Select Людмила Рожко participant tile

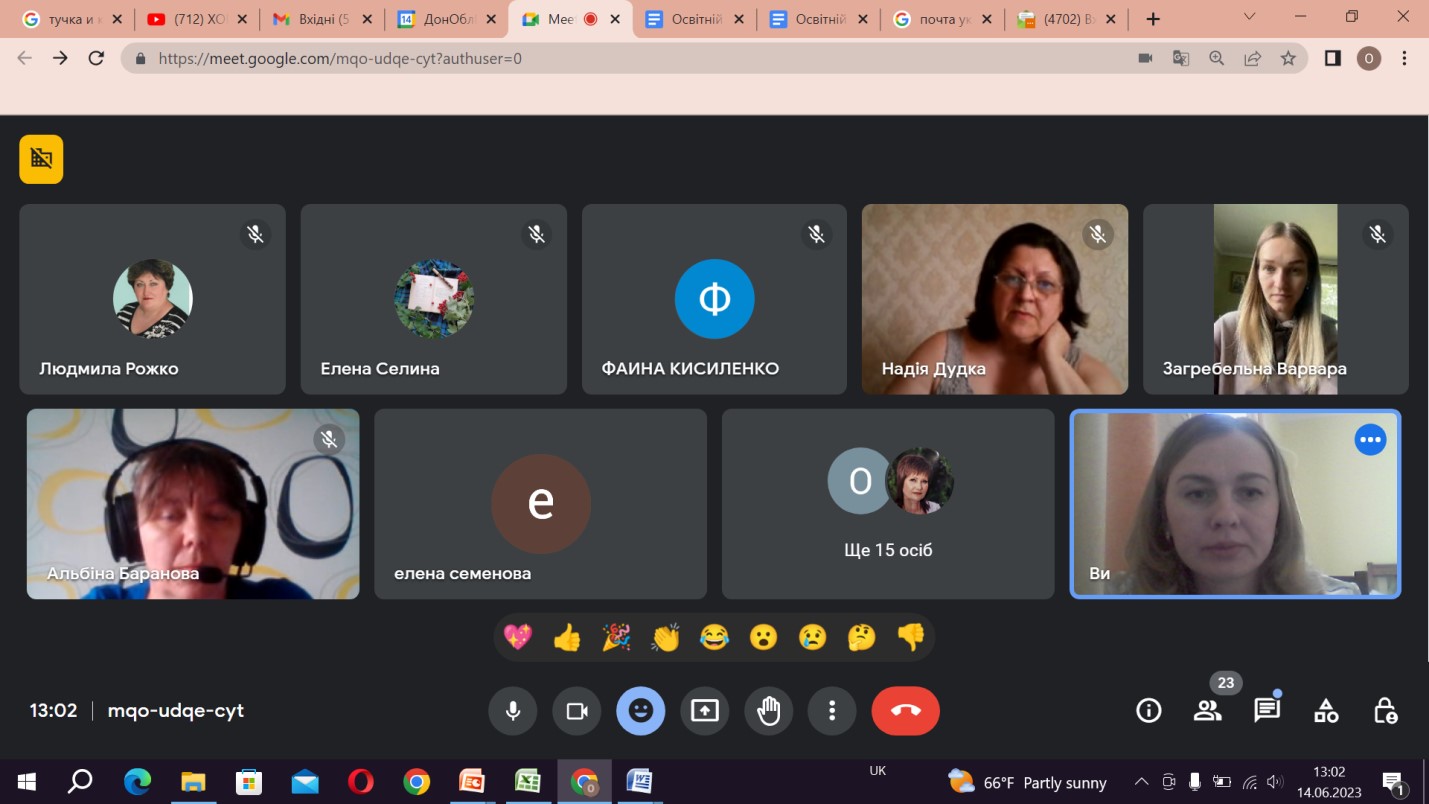coord(152,299)
